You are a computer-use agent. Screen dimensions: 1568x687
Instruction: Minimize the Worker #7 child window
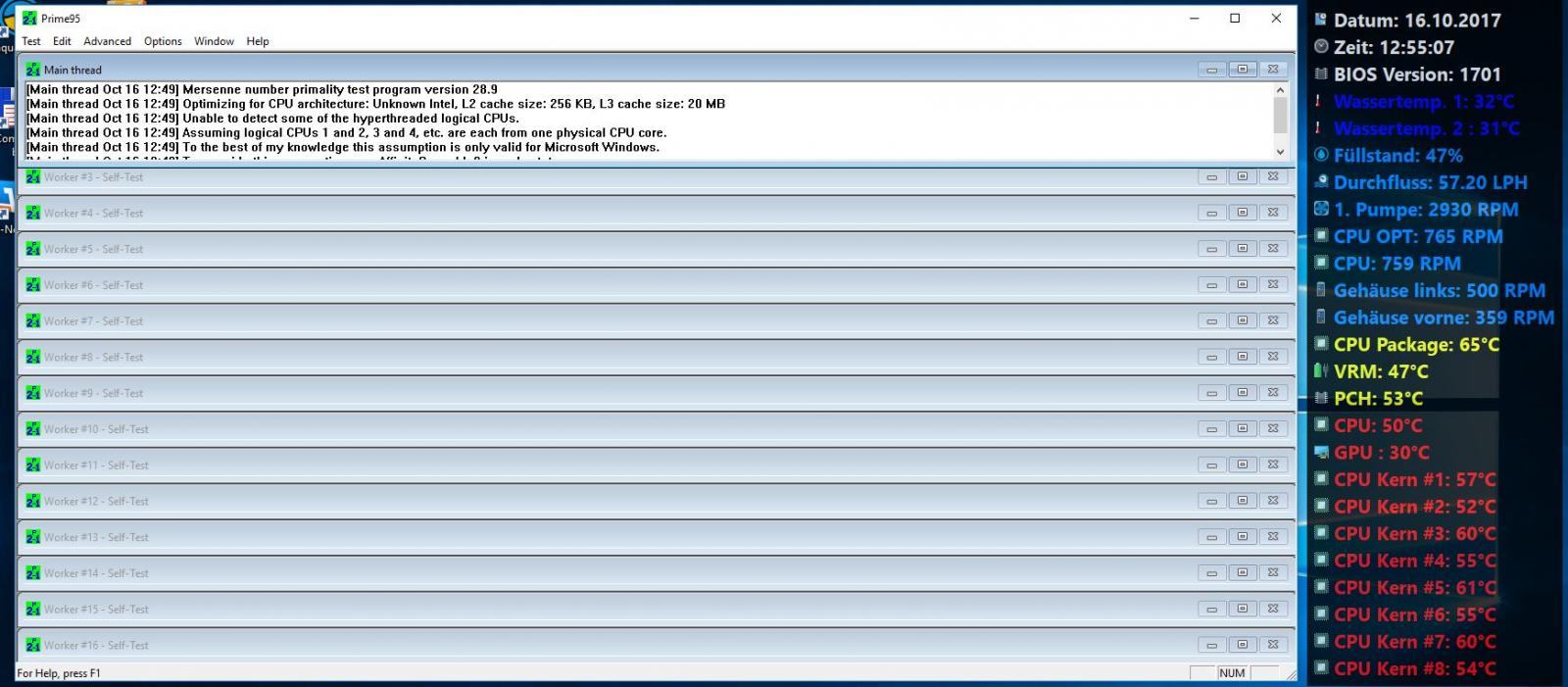click(1212, 320)
